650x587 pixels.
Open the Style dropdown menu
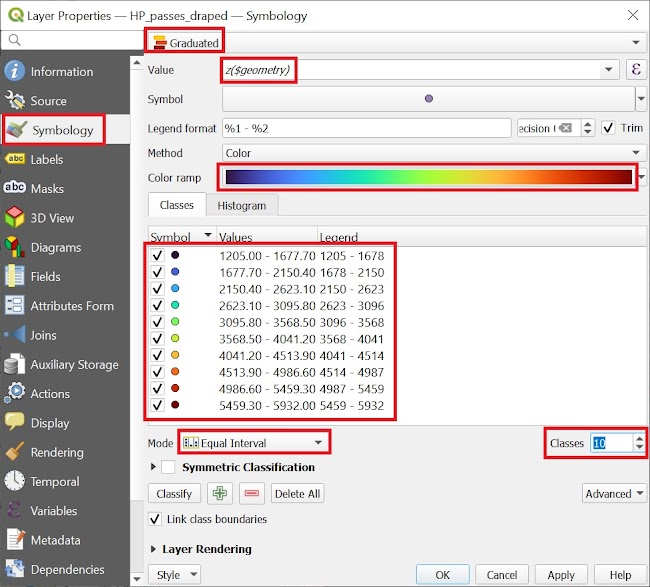(x=174, y=575)
